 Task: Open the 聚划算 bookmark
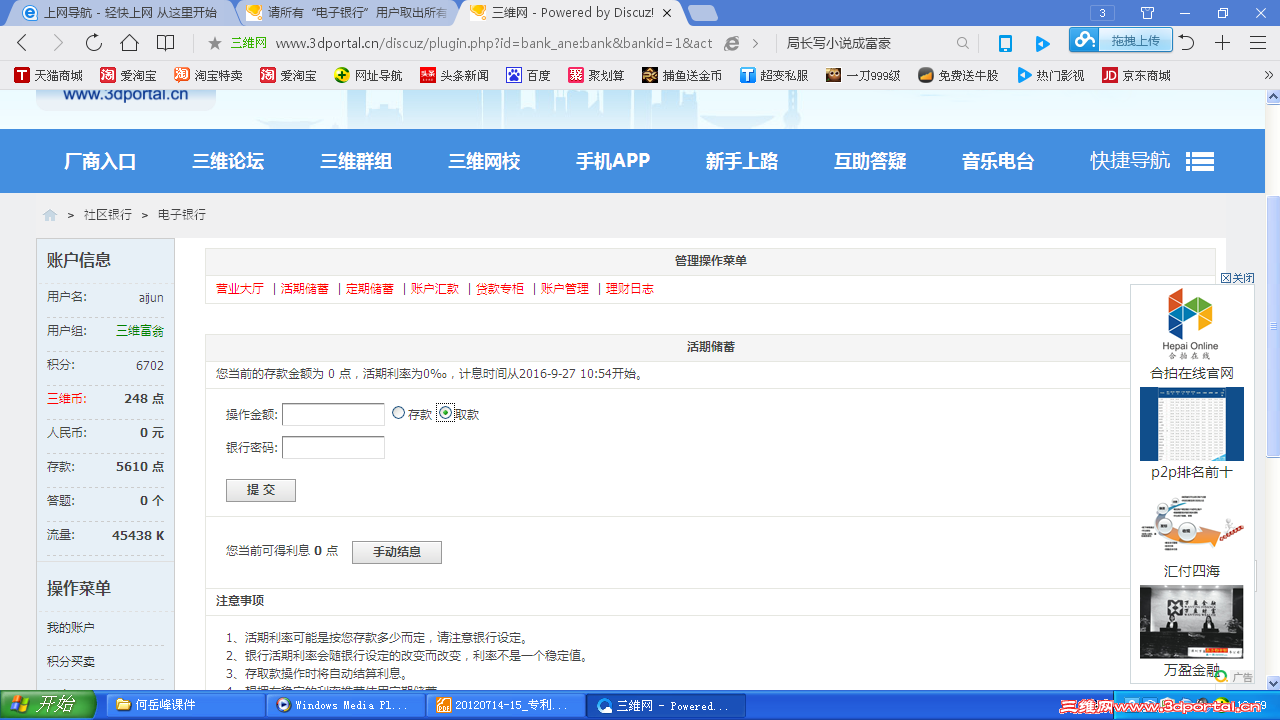click(x=596, y=75)
